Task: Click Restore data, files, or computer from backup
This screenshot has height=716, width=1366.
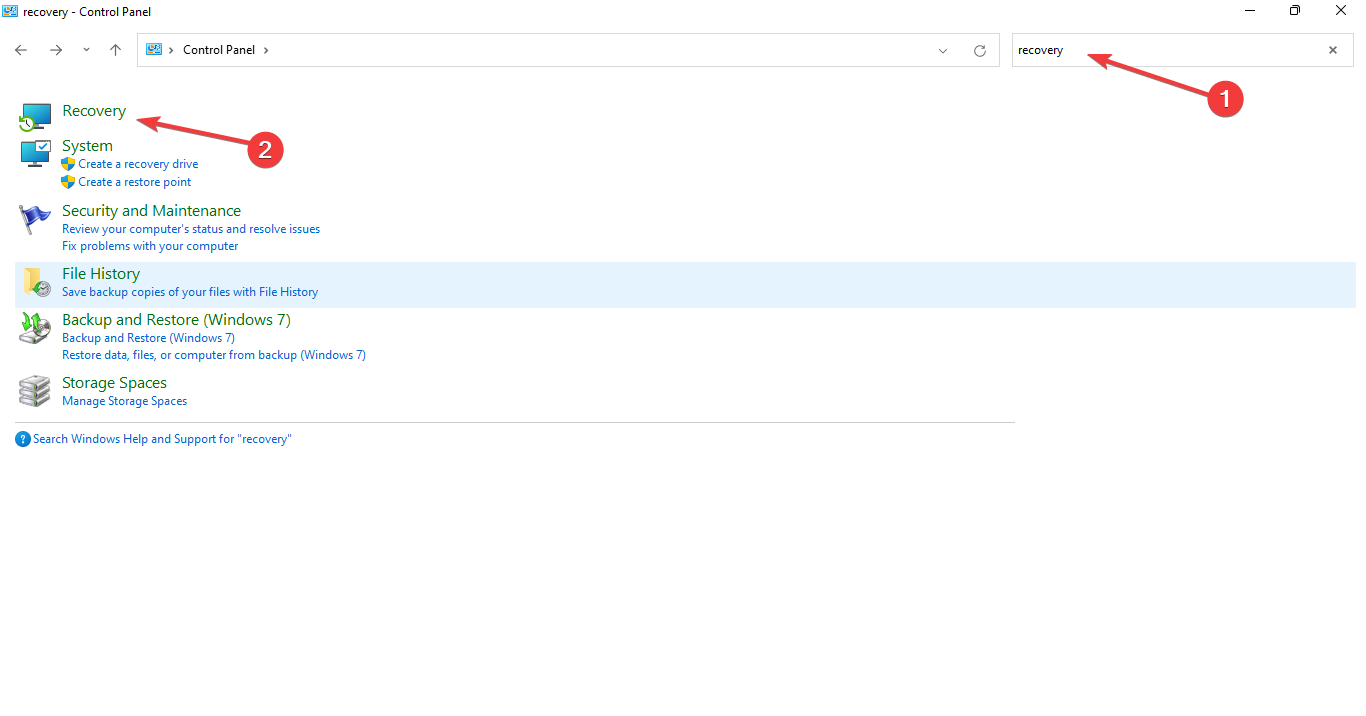Action: 214,355
